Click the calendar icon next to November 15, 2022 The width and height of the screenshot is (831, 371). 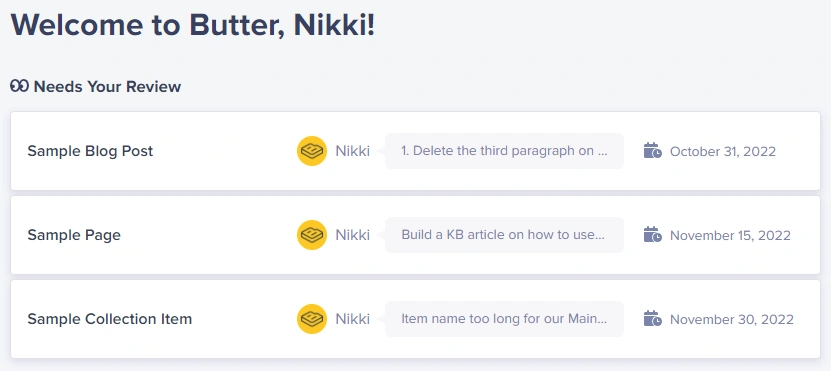click(x=652, y=234)
